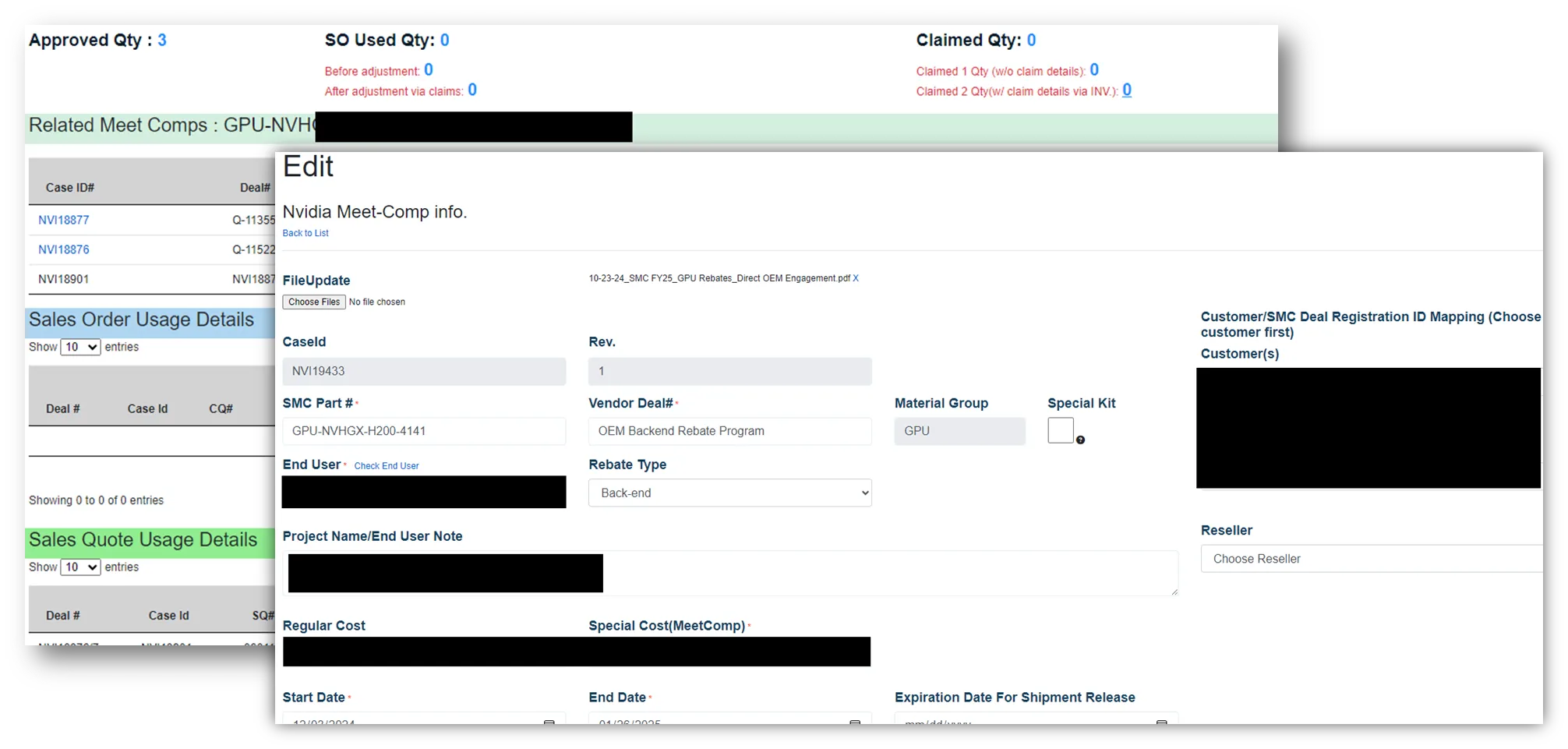Viewport: 1568px width, 749px height.
Task: Focus the Vendor Deal# input field
Action: point(729,431)
